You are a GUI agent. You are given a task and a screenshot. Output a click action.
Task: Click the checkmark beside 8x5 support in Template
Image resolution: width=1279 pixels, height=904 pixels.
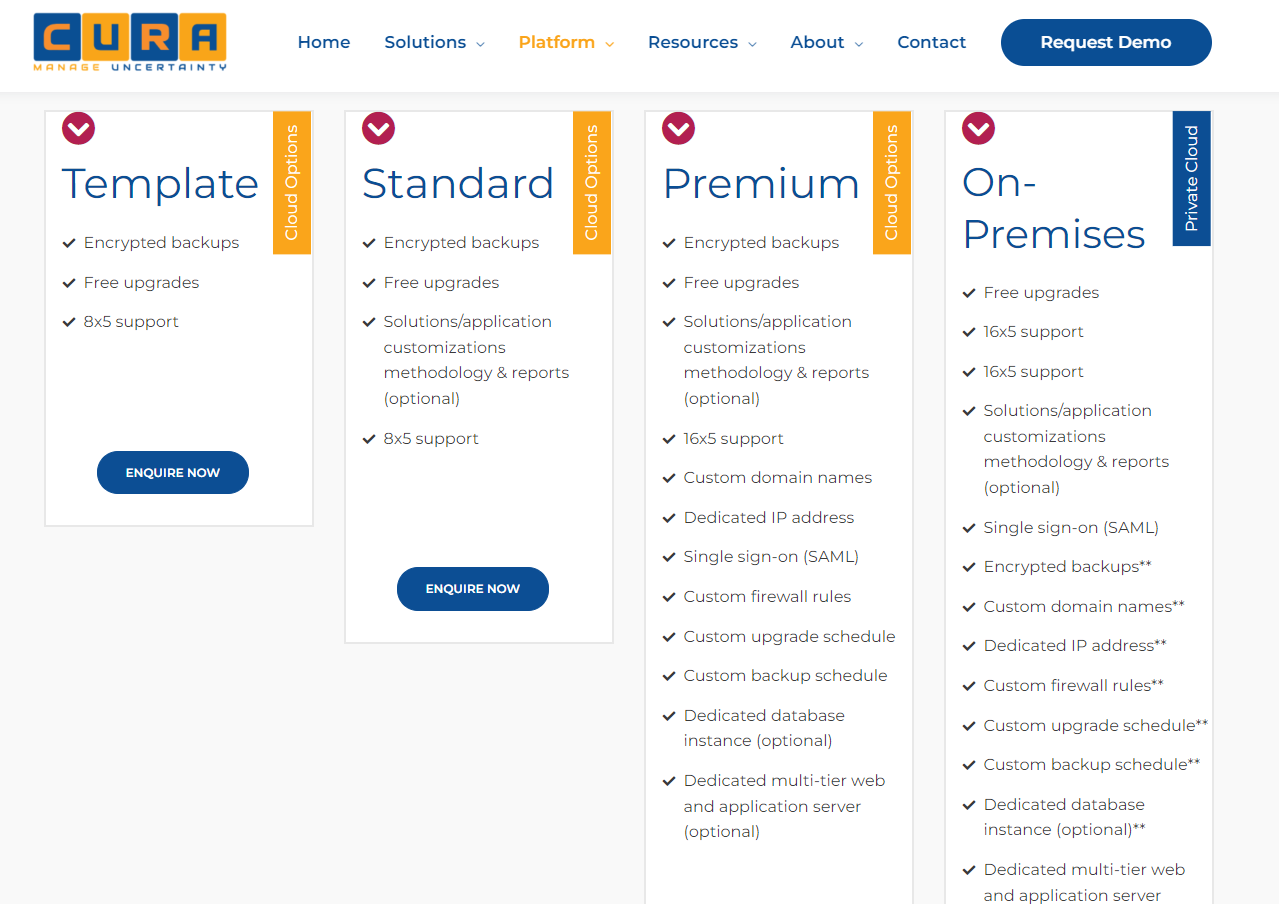[x=69, y=322]
